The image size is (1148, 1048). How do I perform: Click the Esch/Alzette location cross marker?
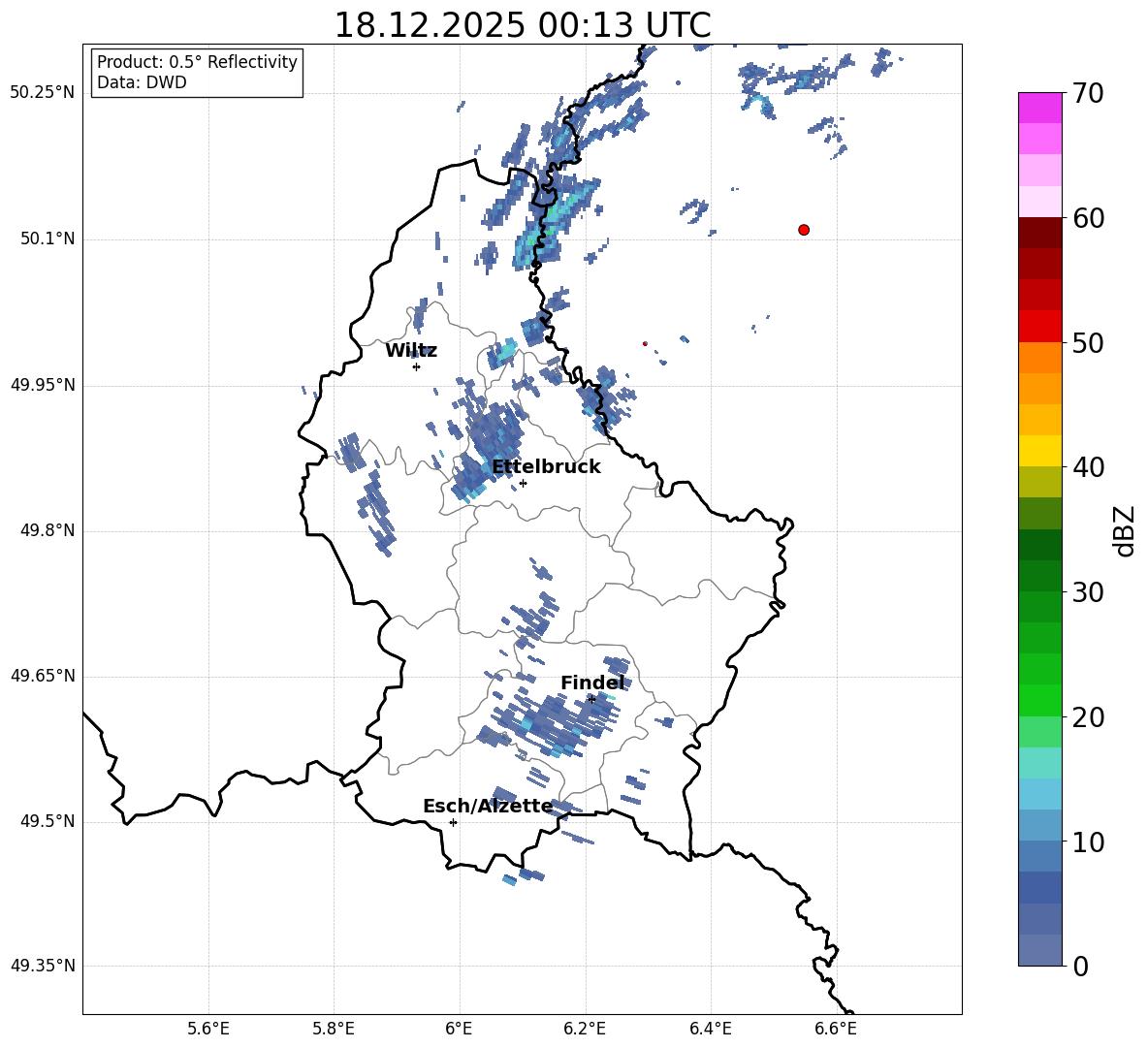pyautogui.click(x=453, y=822)
